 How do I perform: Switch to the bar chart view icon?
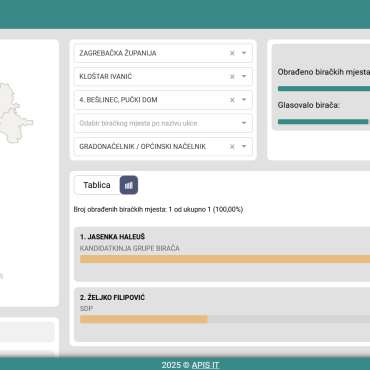pos(129,185)
